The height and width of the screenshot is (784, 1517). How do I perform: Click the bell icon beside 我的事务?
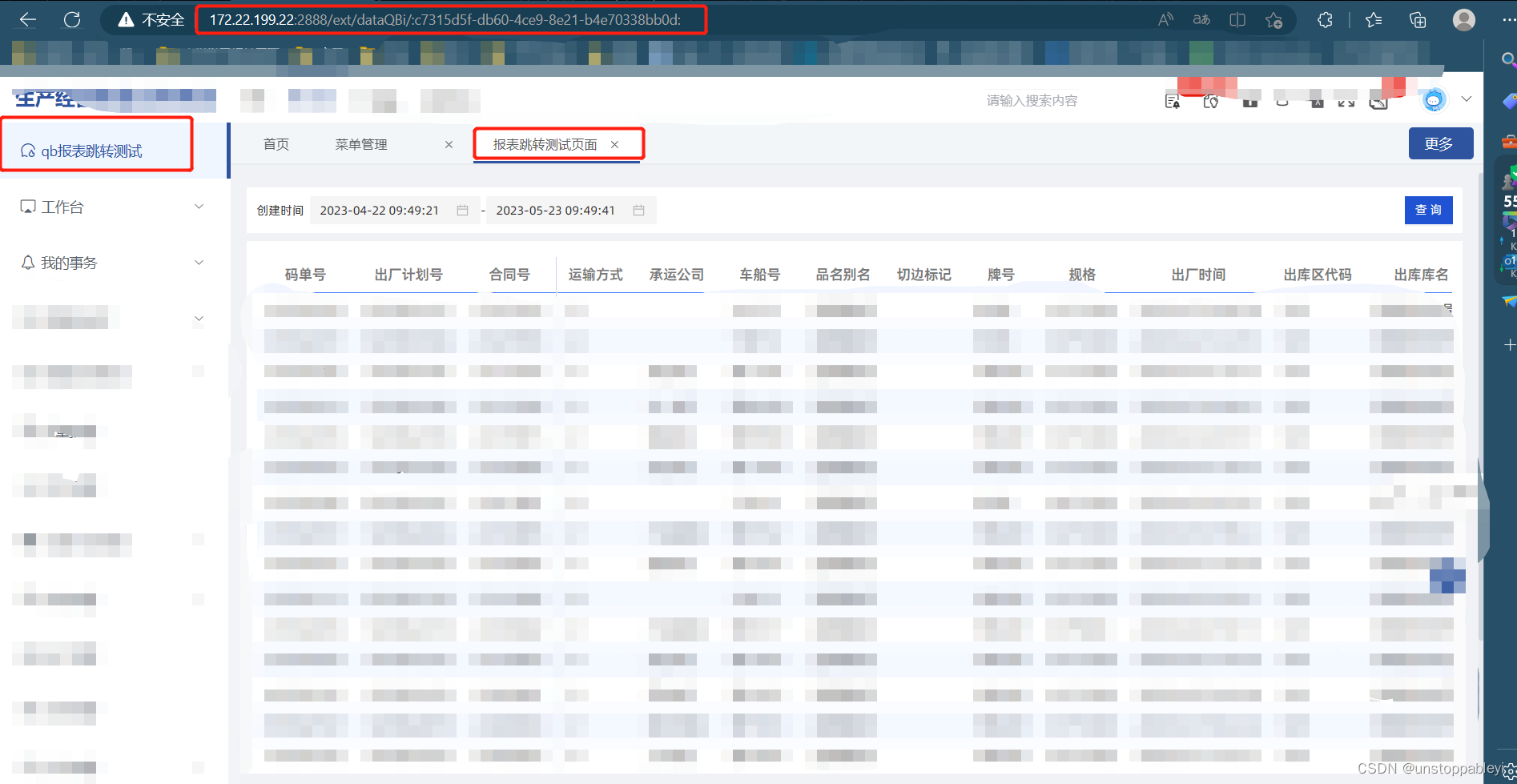tap(28, 263)
